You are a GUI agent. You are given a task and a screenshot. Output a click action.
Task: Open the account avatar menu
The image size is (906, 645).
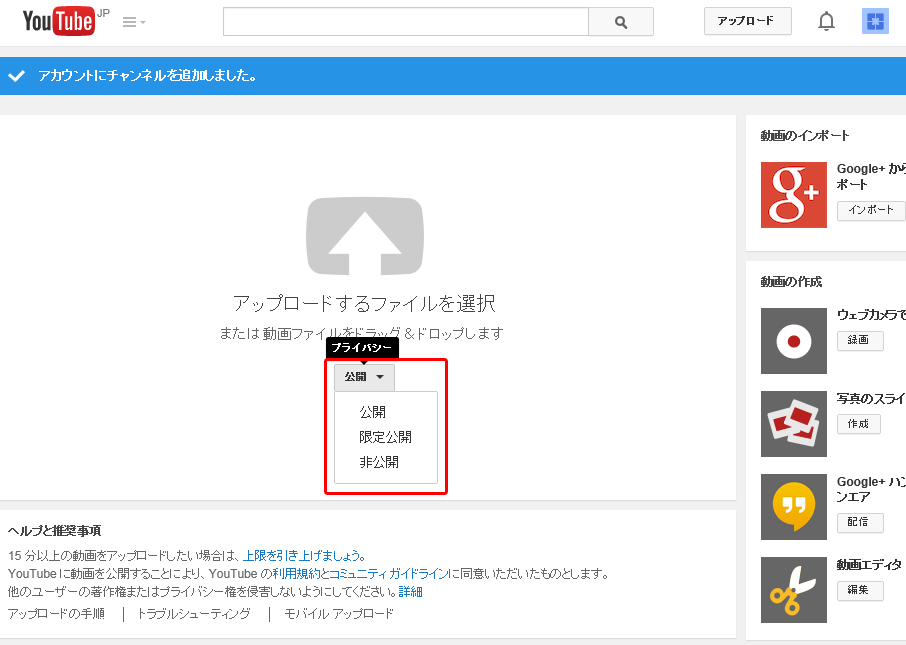875,21
